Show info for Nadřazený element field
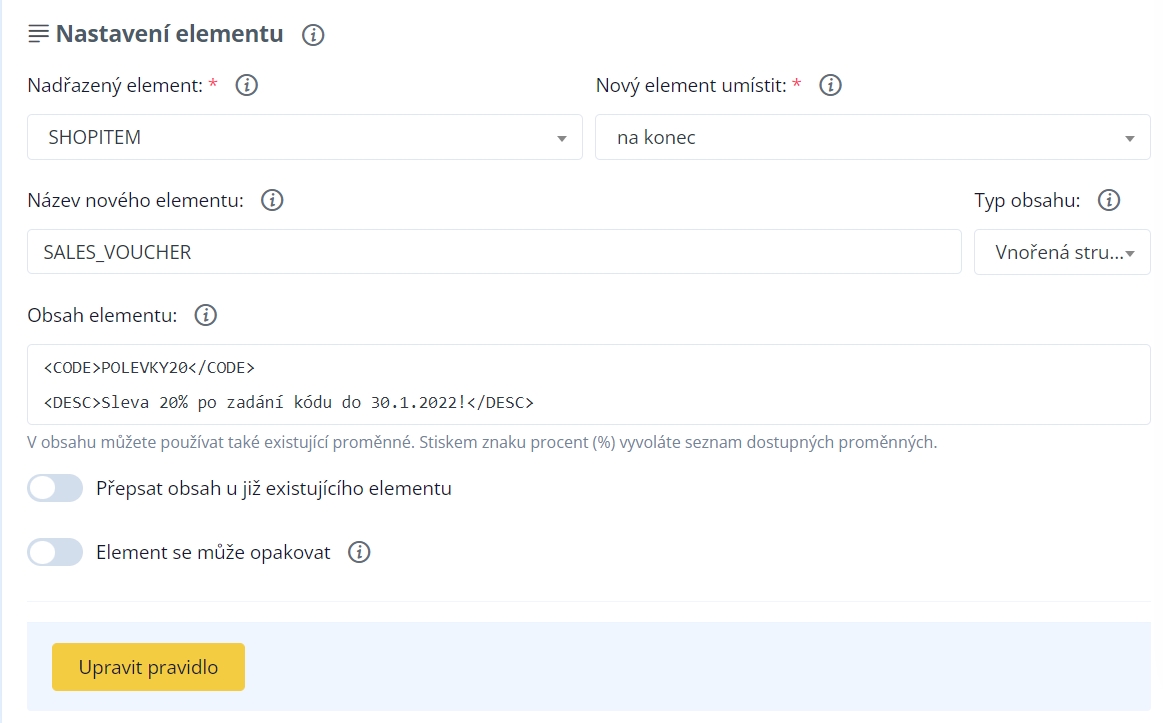This screenshot has height=723, width=1163. (246, 86)
